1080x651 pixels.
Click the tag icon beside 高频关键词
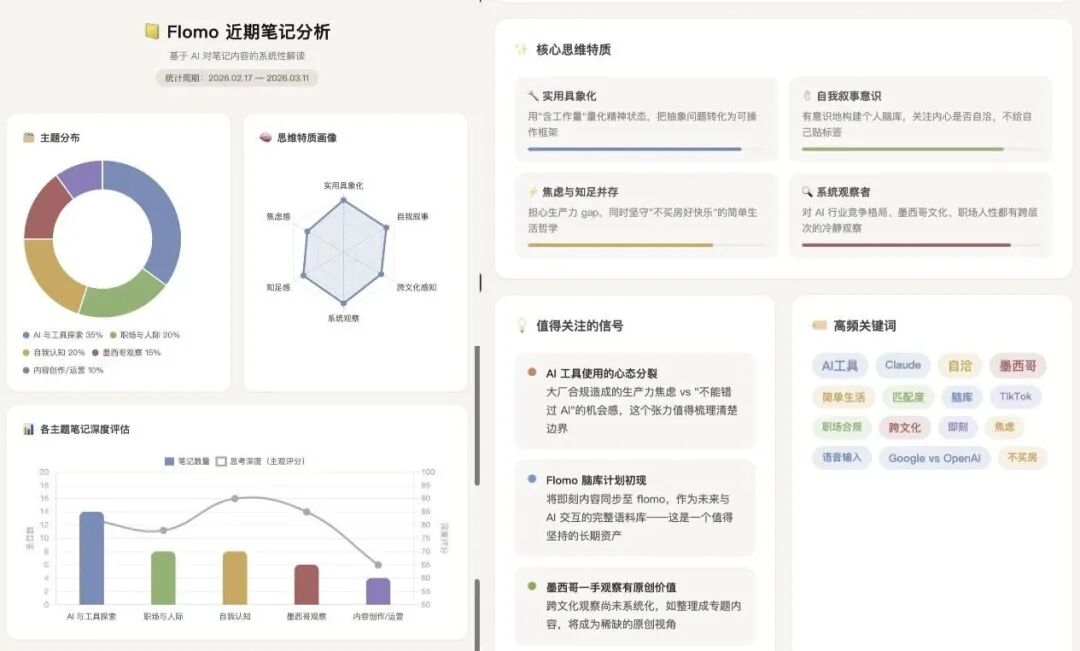[x=819, y=325]
